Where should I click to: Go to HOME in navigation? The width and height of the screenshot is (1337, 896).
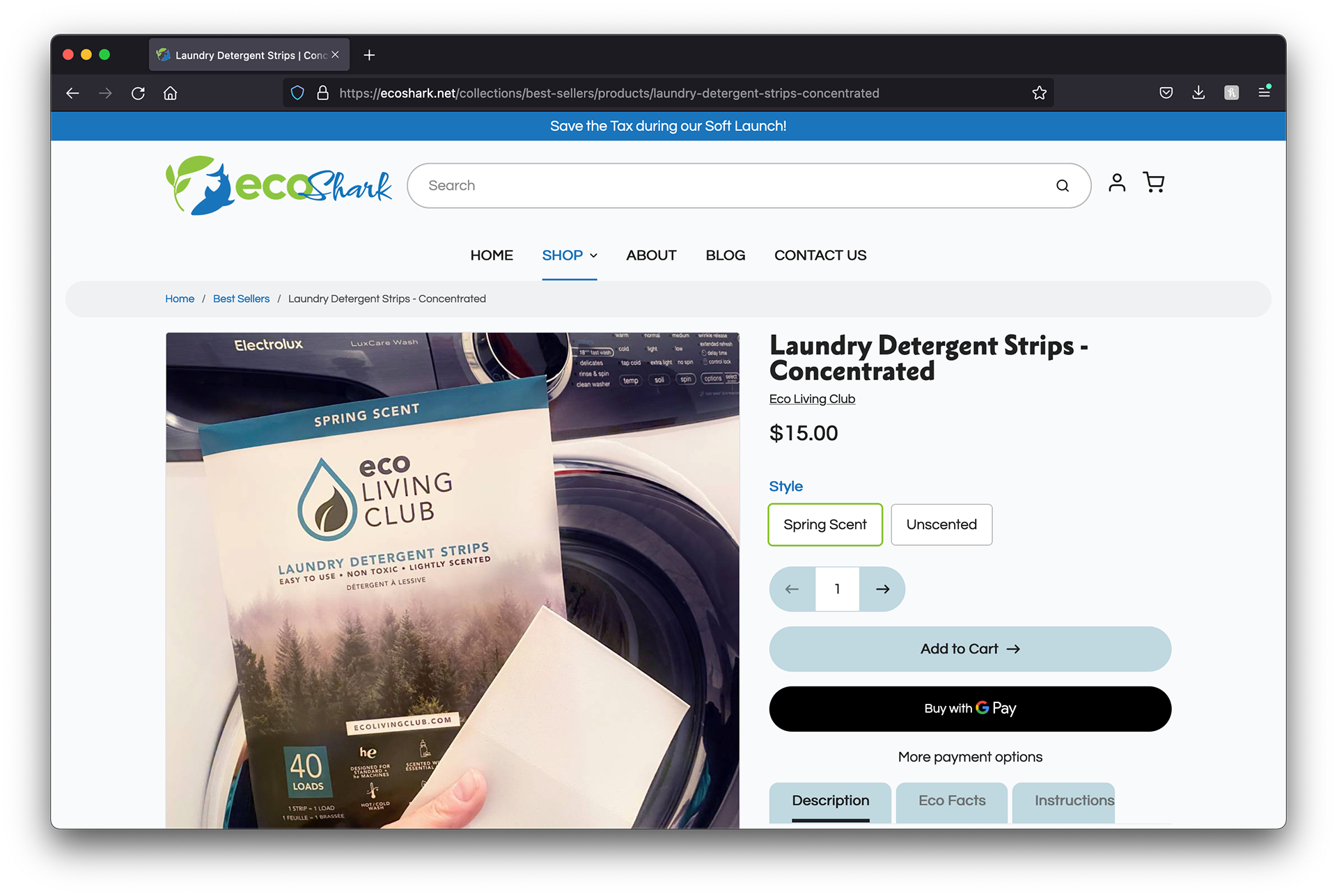pyautogui.click(x=492, y=256)
